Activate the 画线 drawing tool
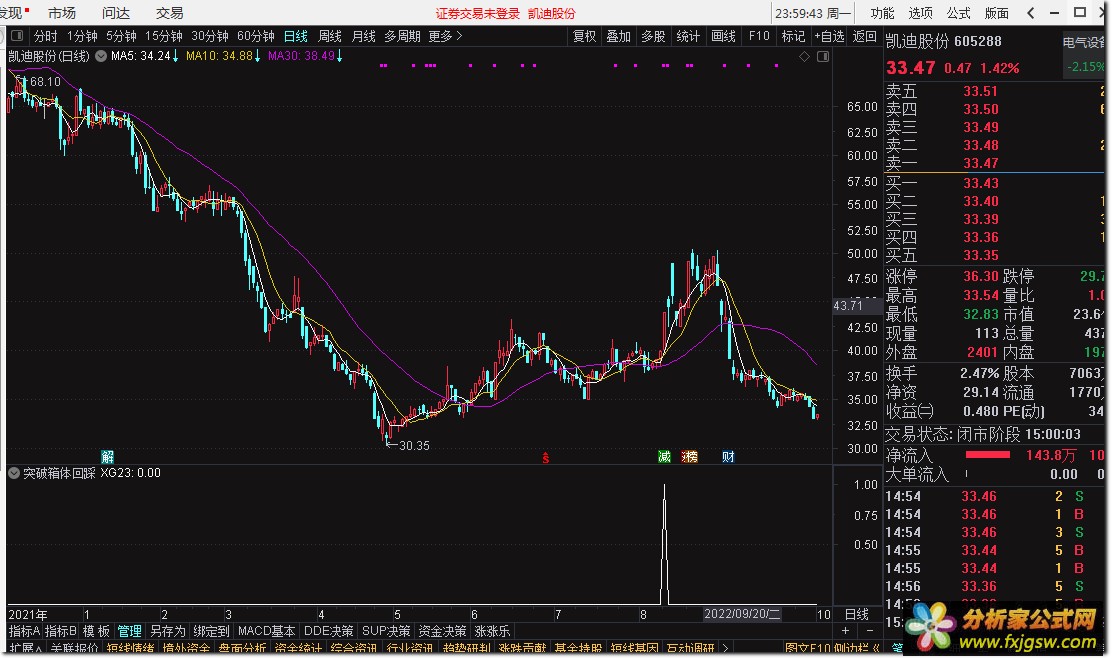The width and height of the screenshot is (1113, 659). tap(723, 36)
